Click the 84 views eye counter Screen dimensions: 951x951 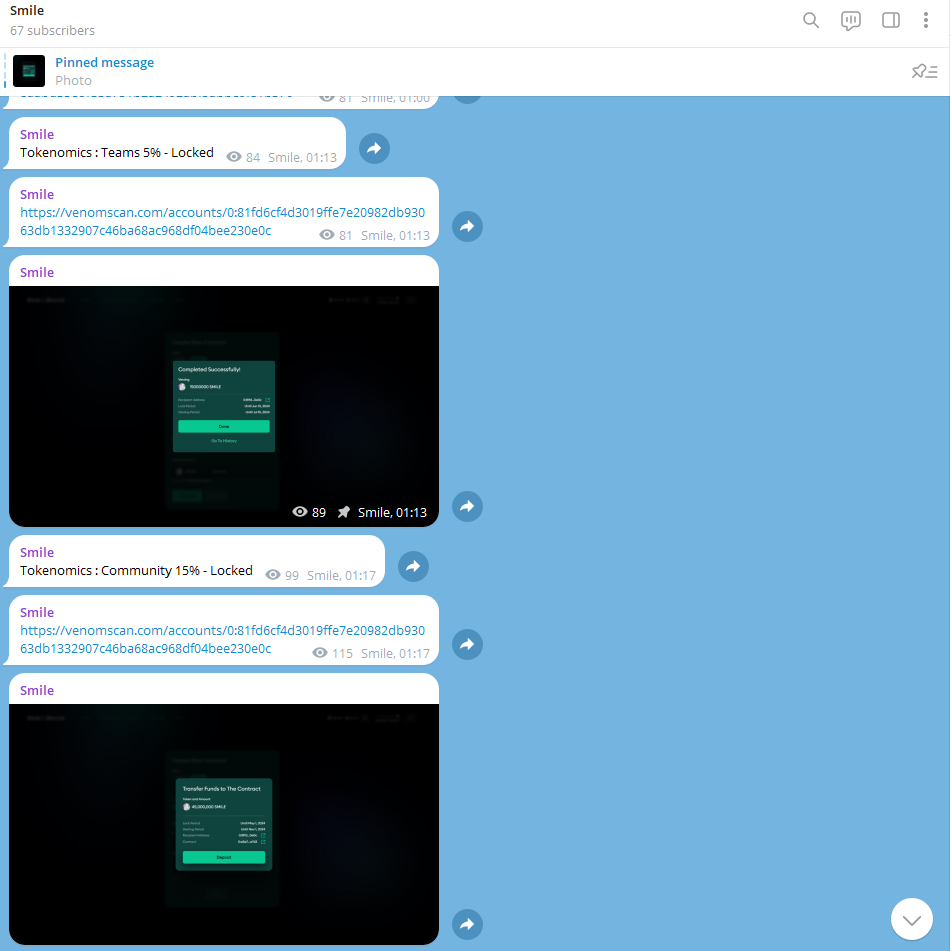pos(243,157)
